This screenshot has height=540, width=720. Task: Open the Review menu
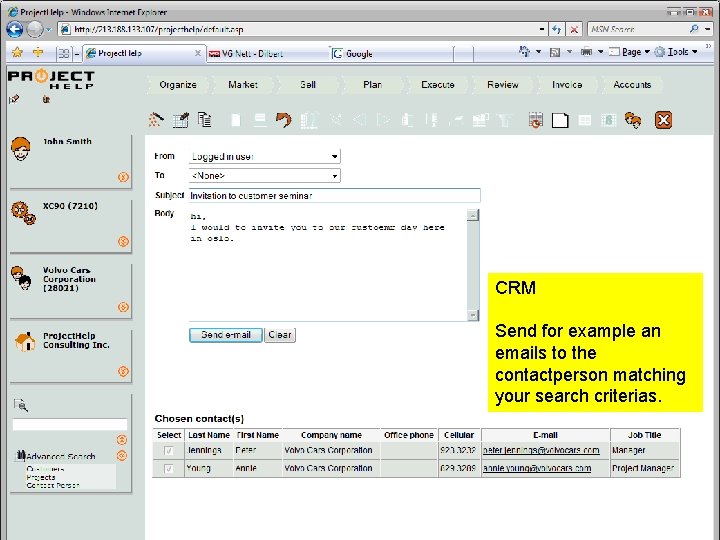(x=503, y=85)
